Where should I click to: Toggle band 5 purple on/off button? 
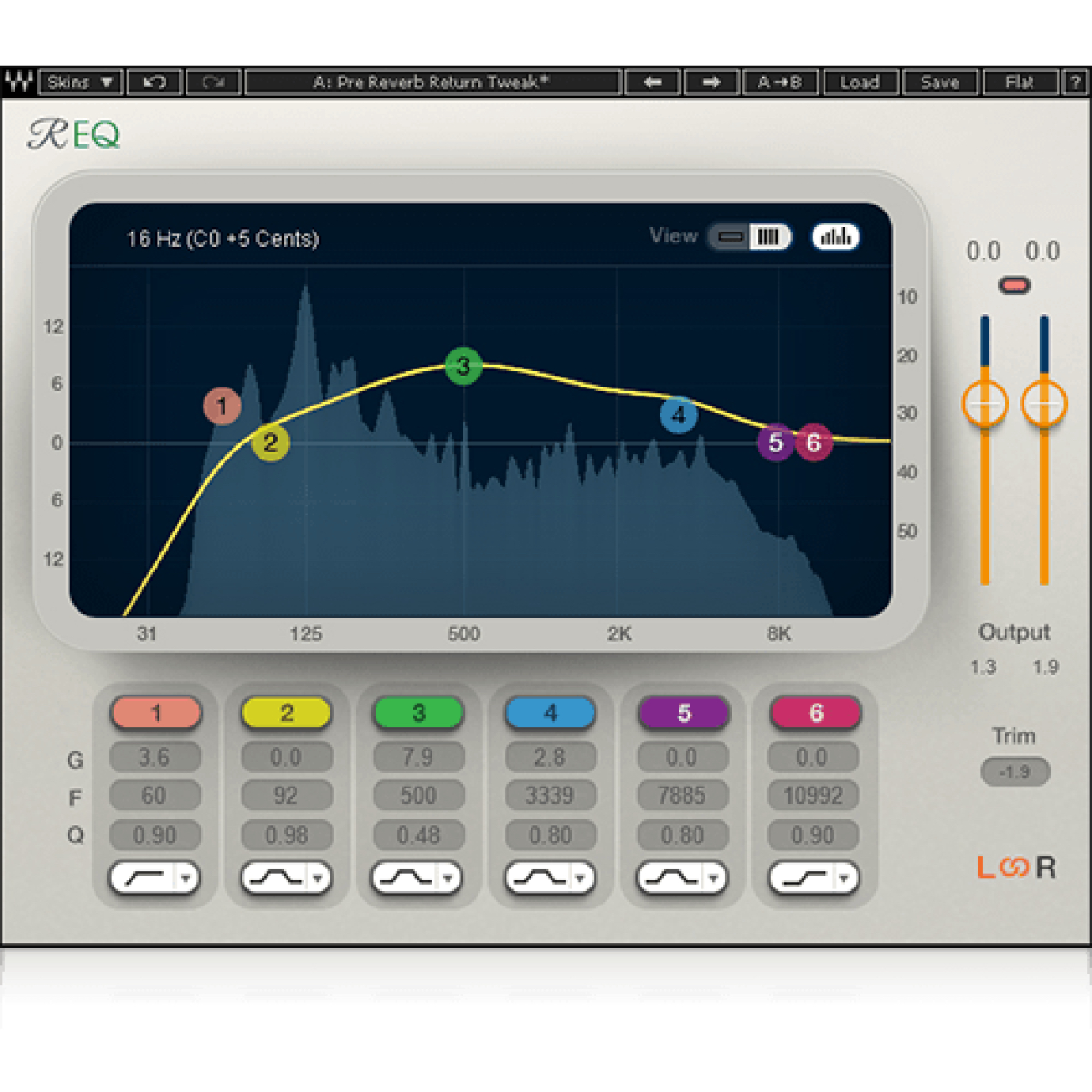click(x=684, y=713)
